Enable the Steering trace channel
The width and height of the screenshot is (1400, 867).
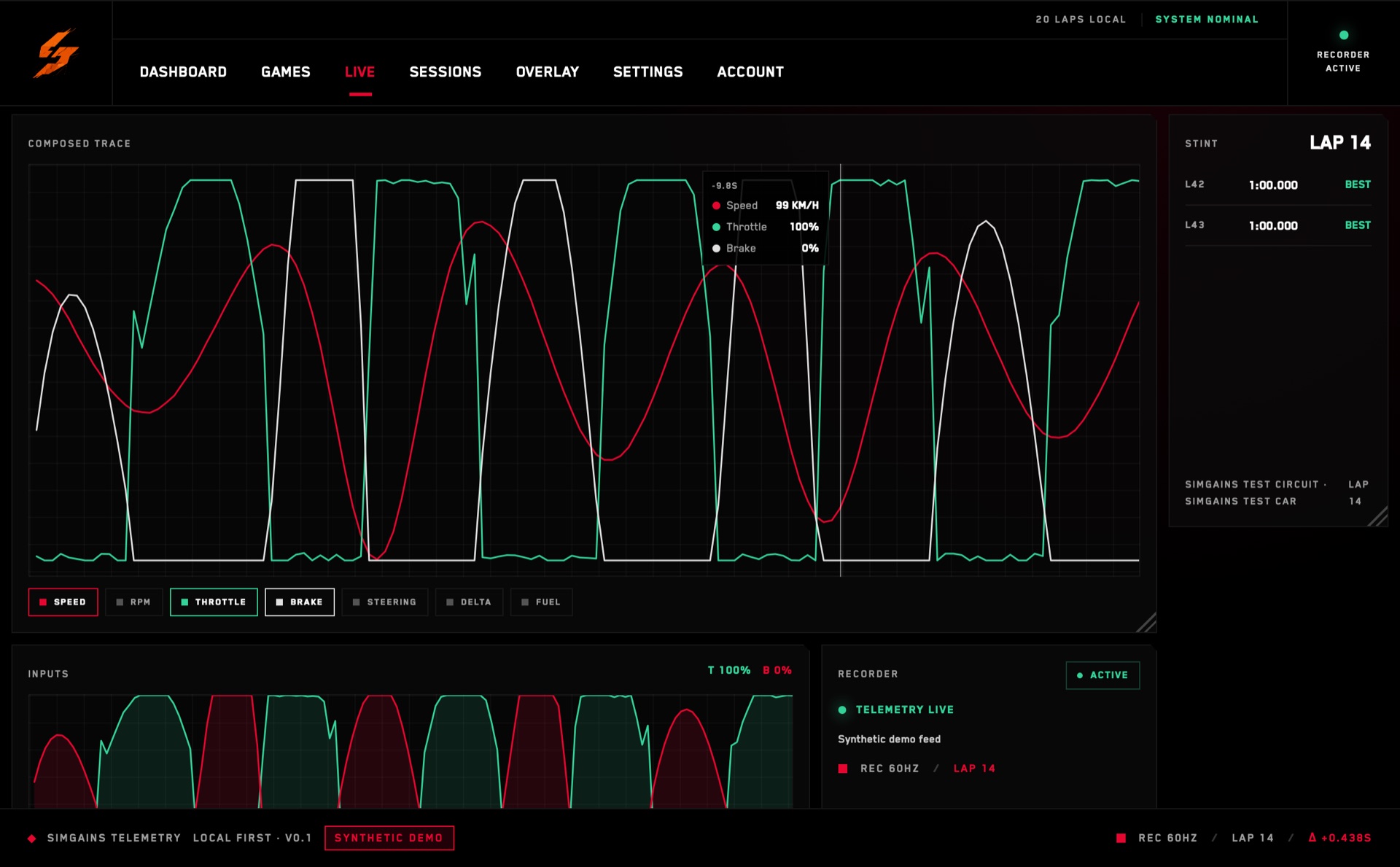[x=384, y=602]
